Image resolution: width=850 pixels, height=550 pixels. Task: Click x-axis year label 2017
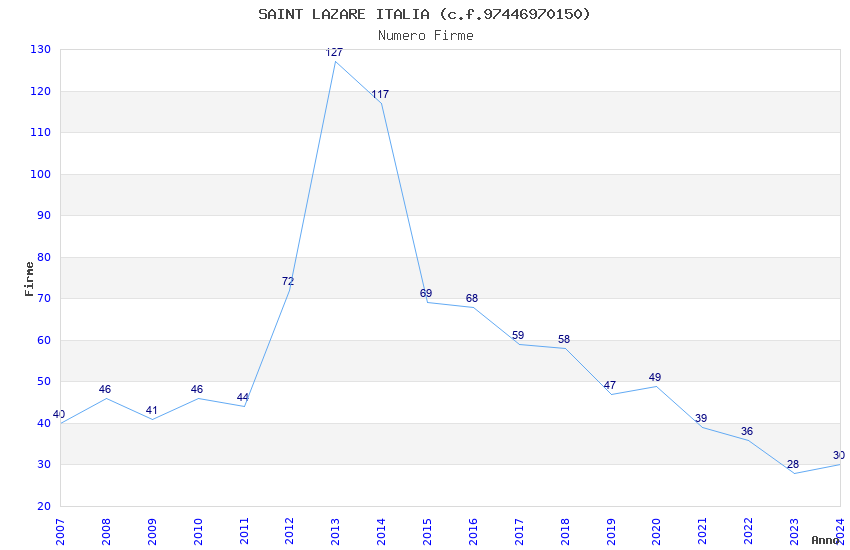tap(519, 532)
